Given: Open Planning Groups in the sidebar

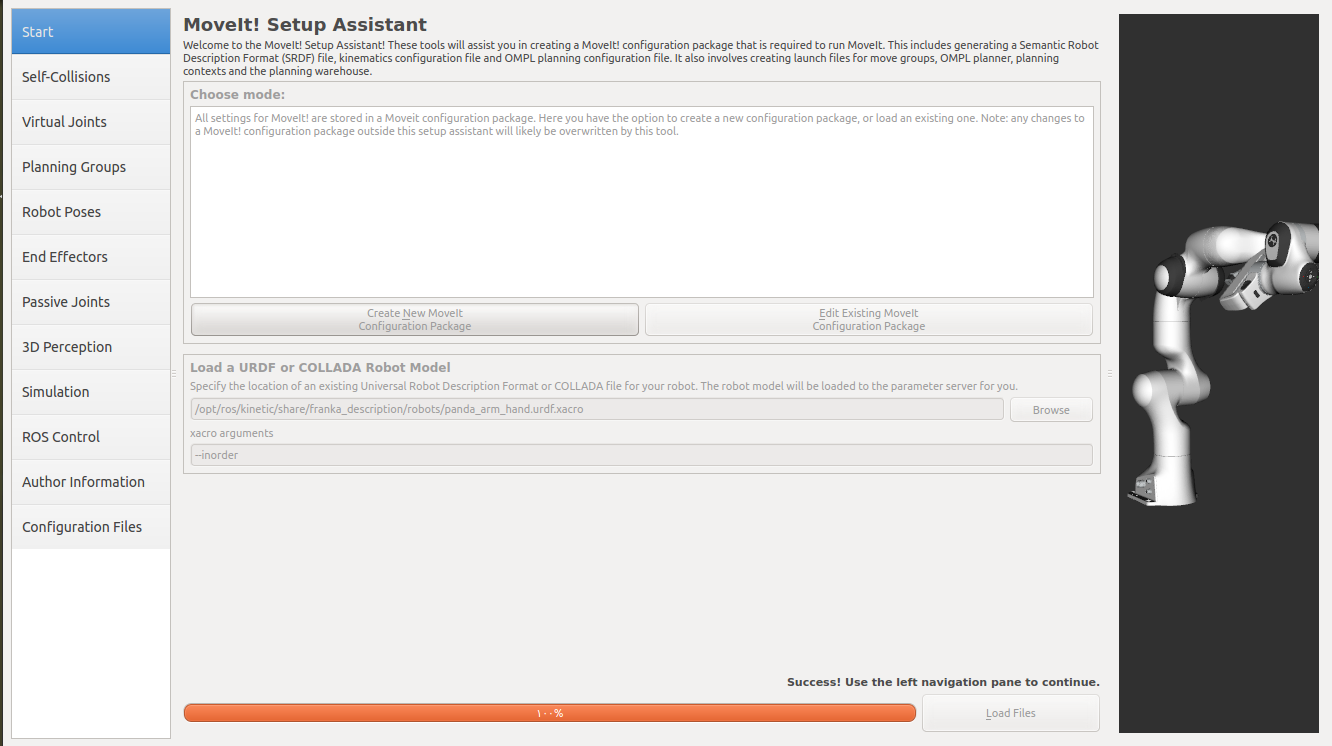Looking at the screenshot, I should (91, 167).
